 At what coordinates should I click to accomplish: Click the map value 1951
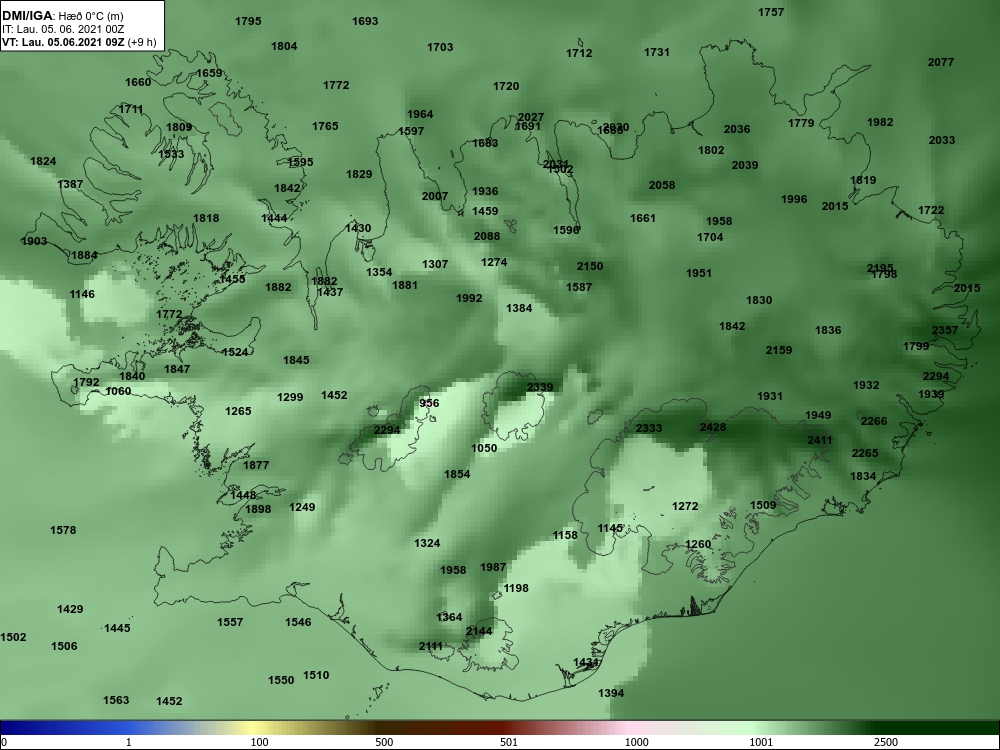pos(698,273)
